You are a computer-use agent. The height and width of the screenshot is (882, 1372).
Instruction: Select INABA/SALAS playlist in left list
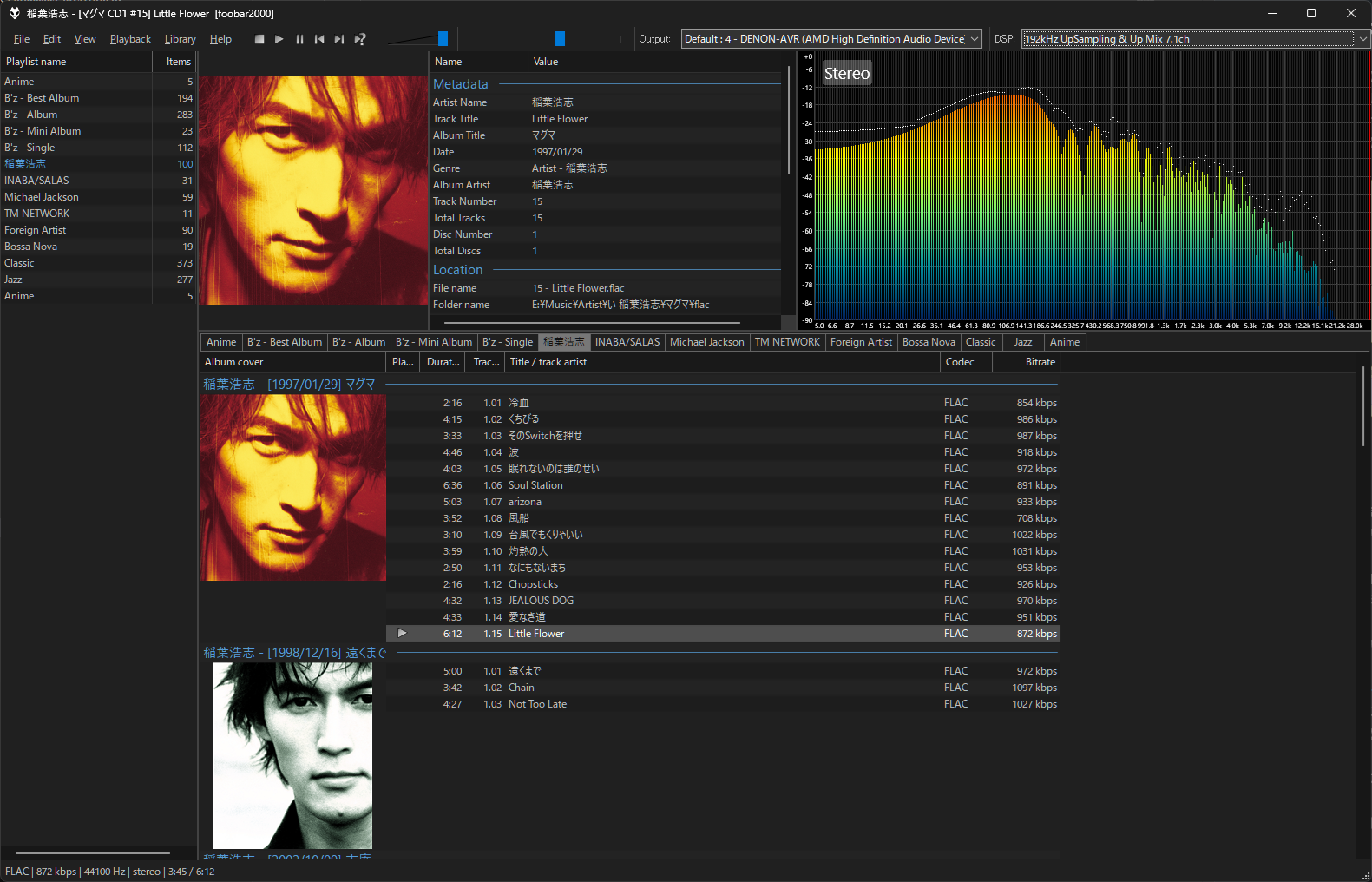(x=98, y=181)
